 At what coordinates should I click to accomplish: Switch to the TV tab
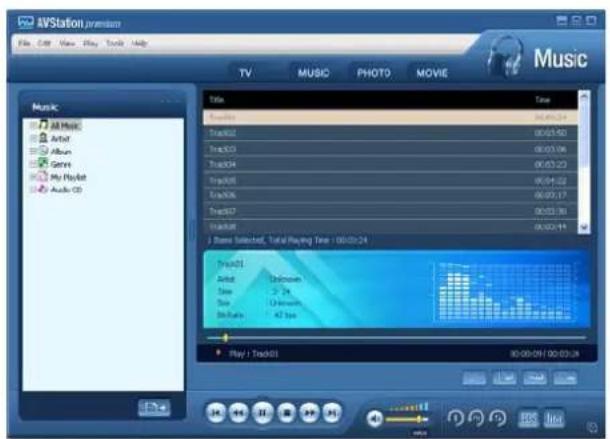click(245, 73)
